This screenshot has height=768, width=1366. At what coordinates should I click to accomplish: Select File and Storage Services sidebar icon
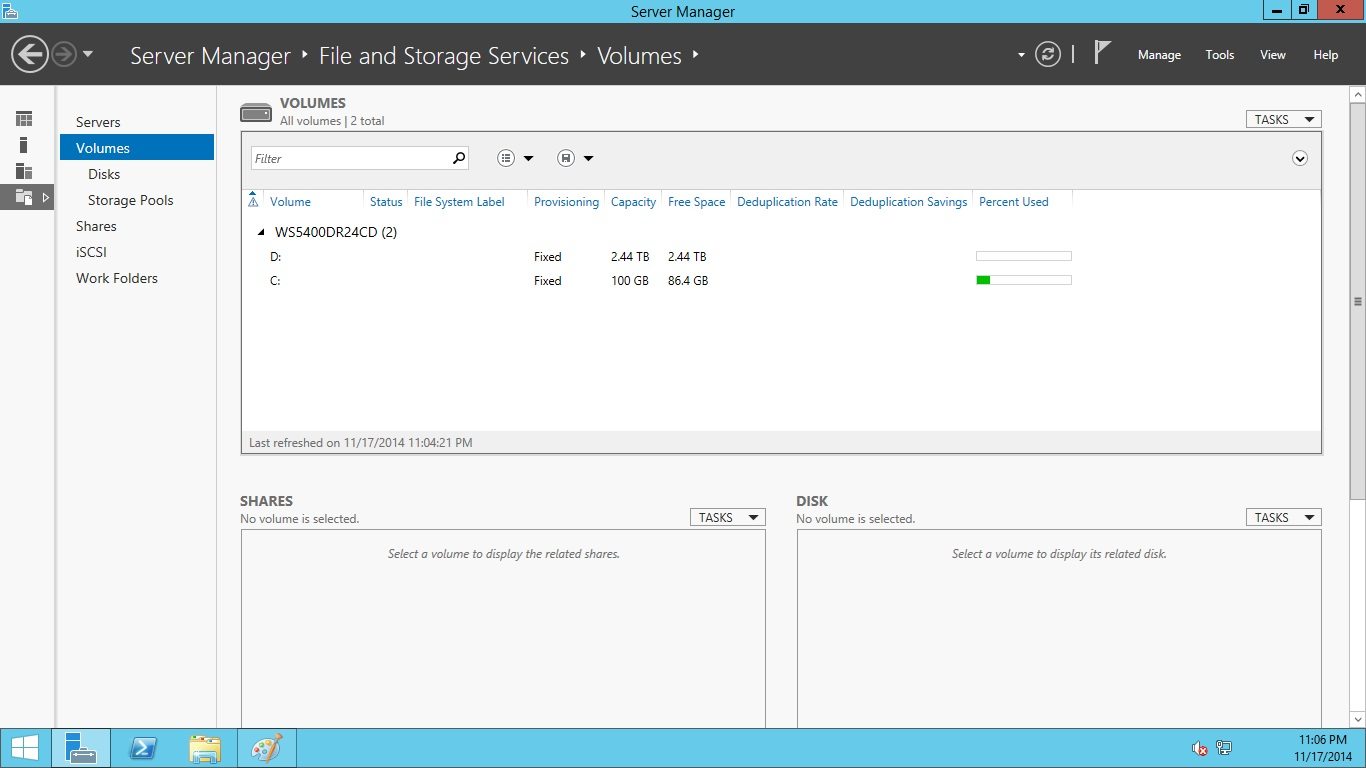(x=26, y=197)
